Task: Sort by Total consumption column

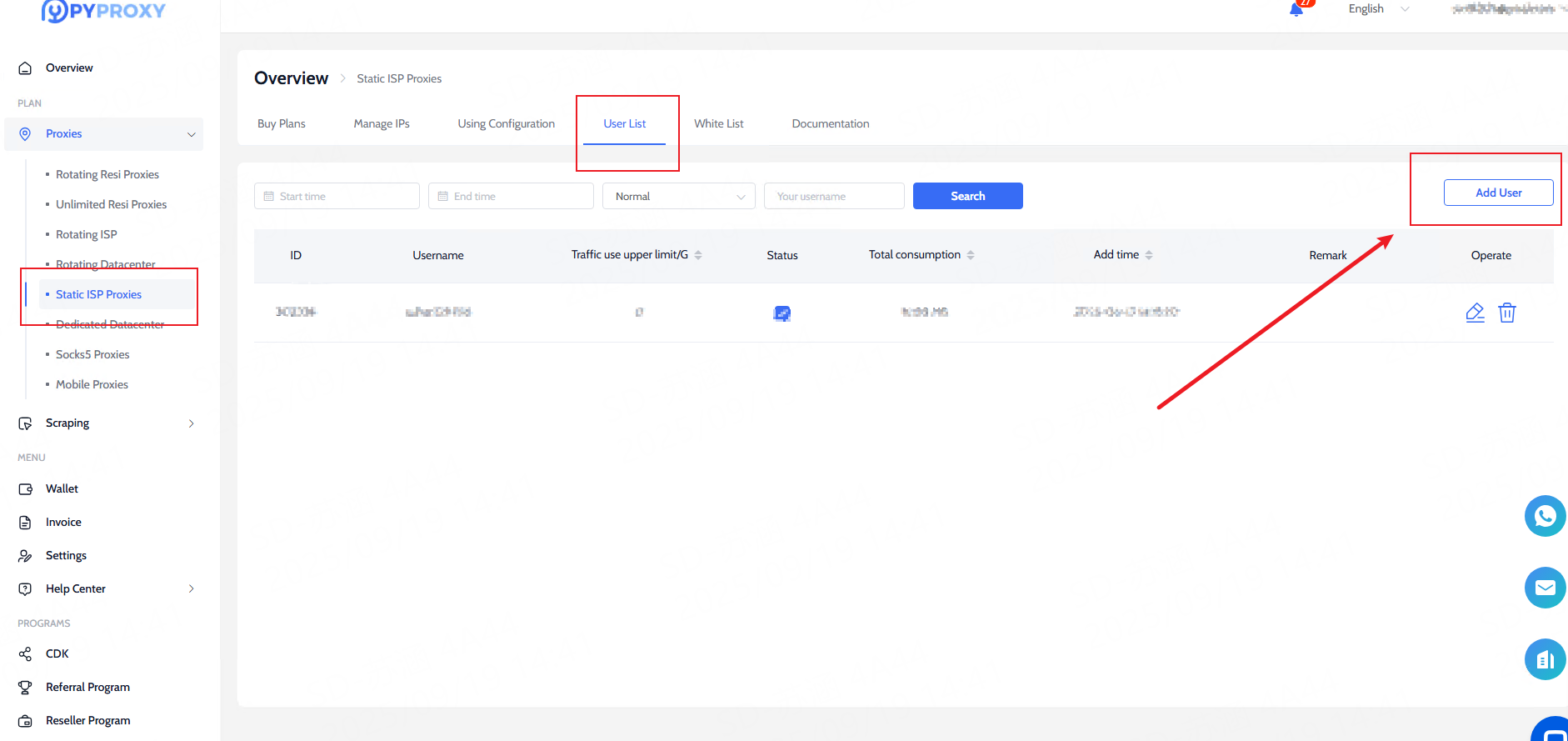Action: point(971,255)
